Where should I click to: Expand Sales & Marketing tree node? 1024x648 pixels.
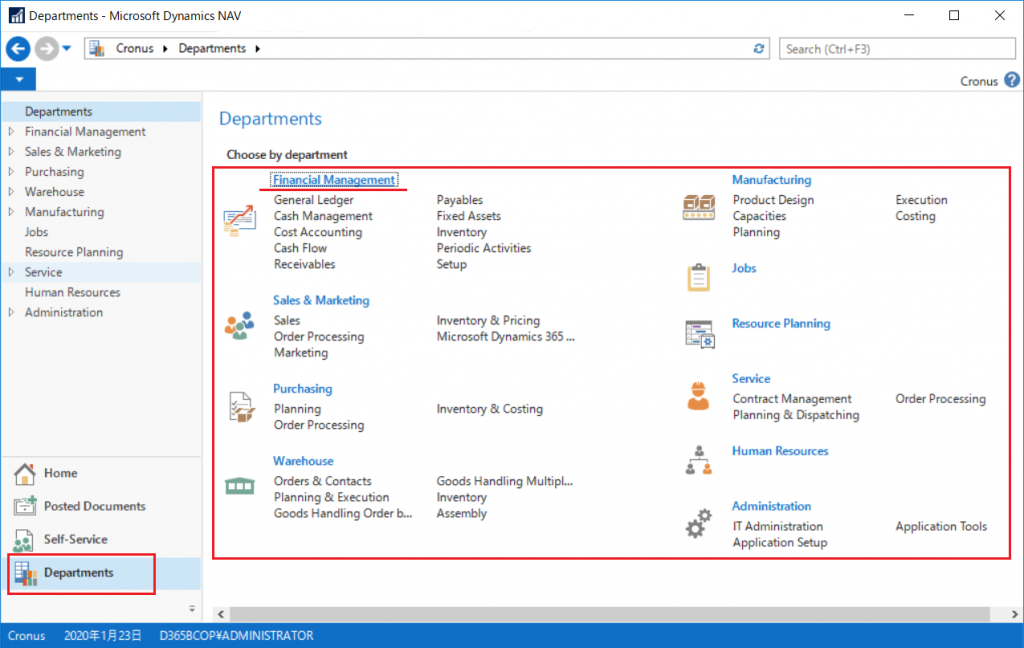click(11, 152)
